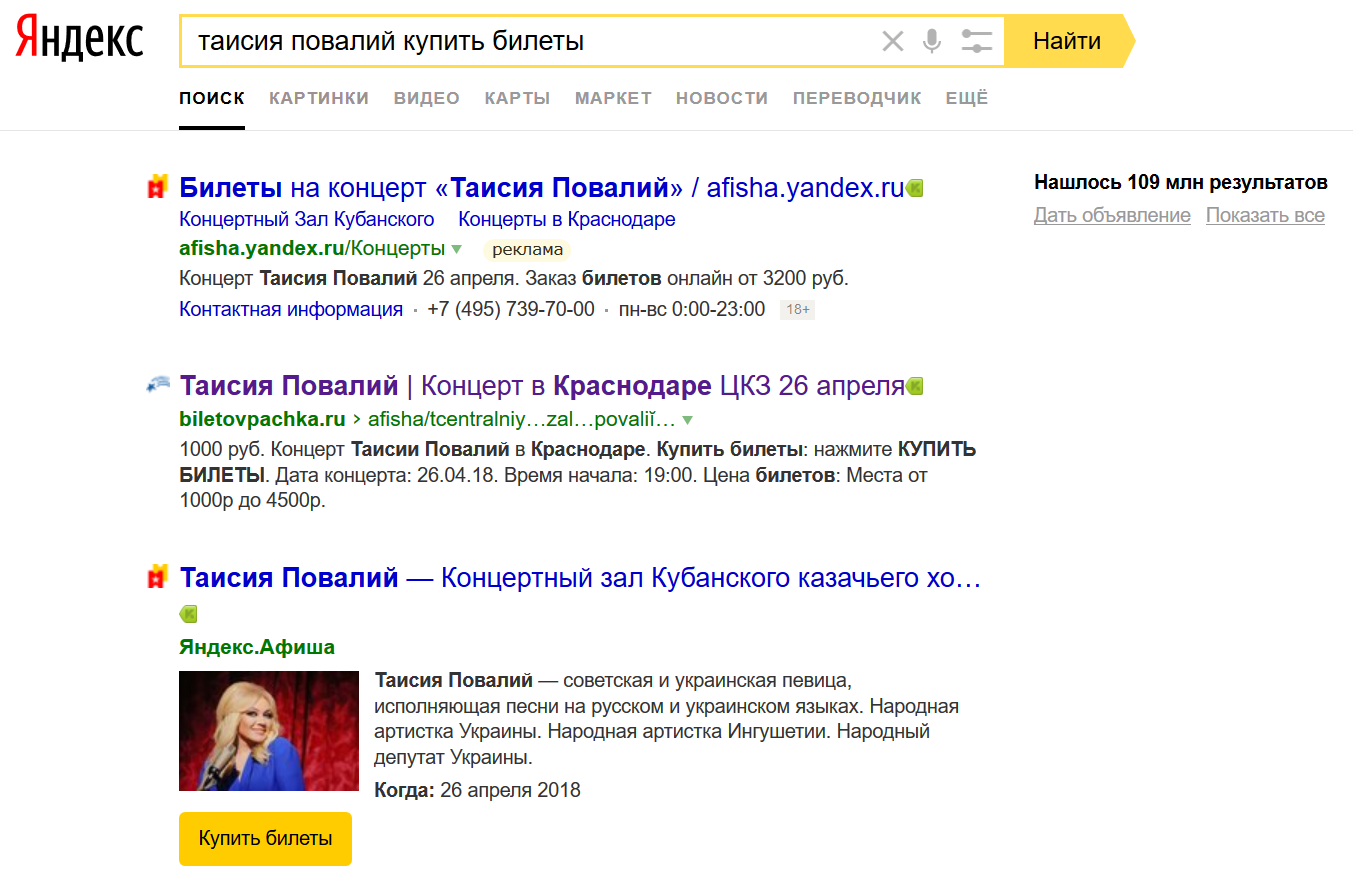Open the Карты tab
The width and height of the screenshot is (1353, 886).
517,98
